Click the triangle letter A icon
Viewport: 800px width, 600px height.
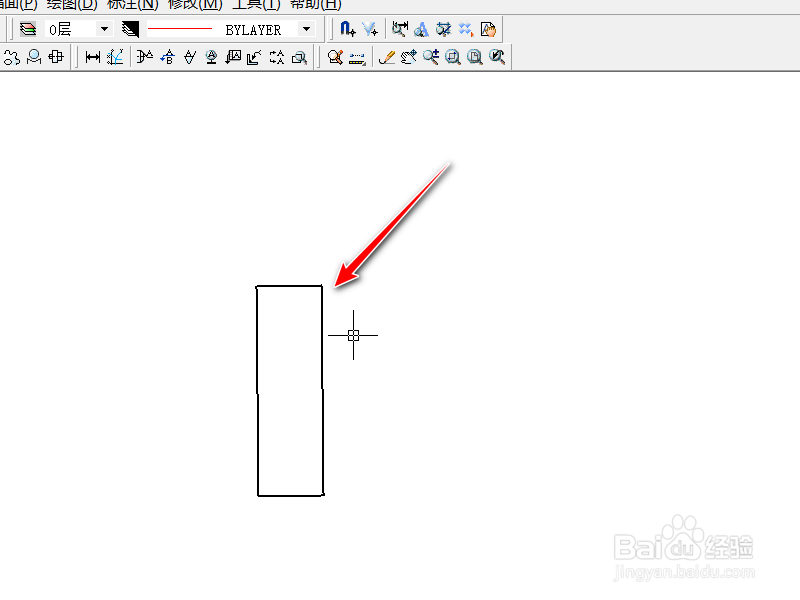pyautogui.click(x=190, y=57)
